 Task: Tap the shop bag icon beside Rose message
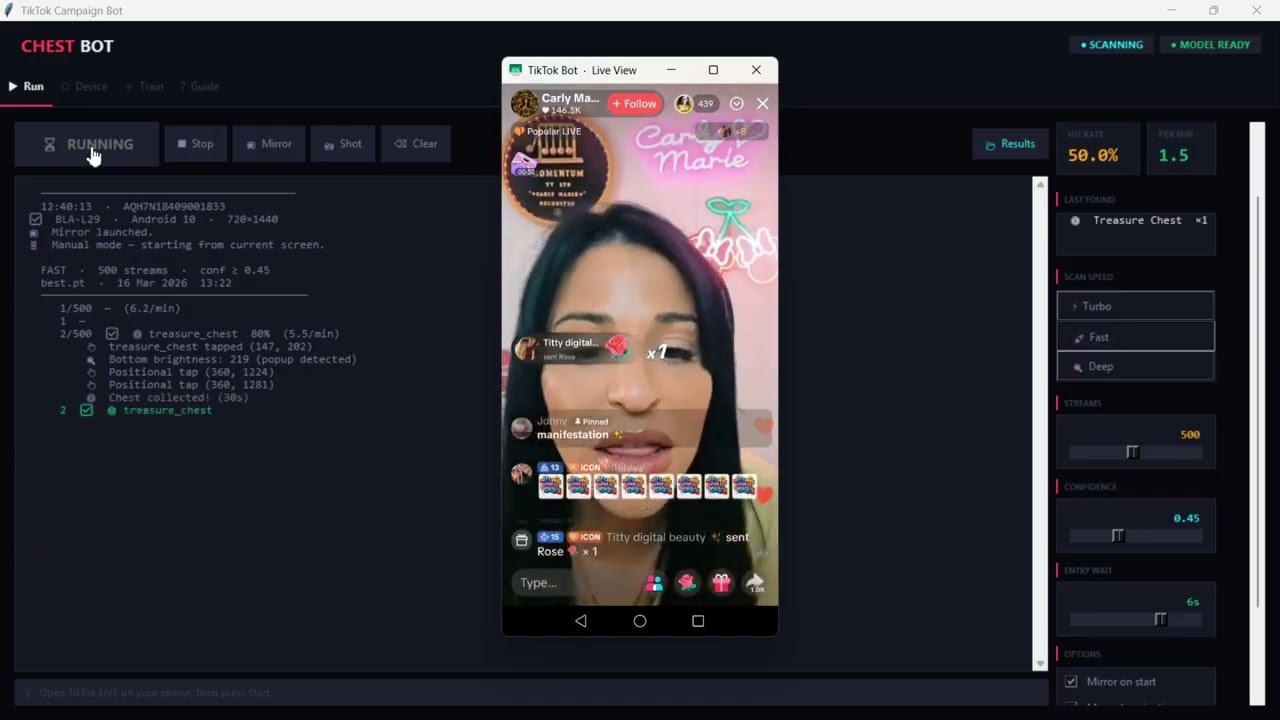tap(521, 540)
